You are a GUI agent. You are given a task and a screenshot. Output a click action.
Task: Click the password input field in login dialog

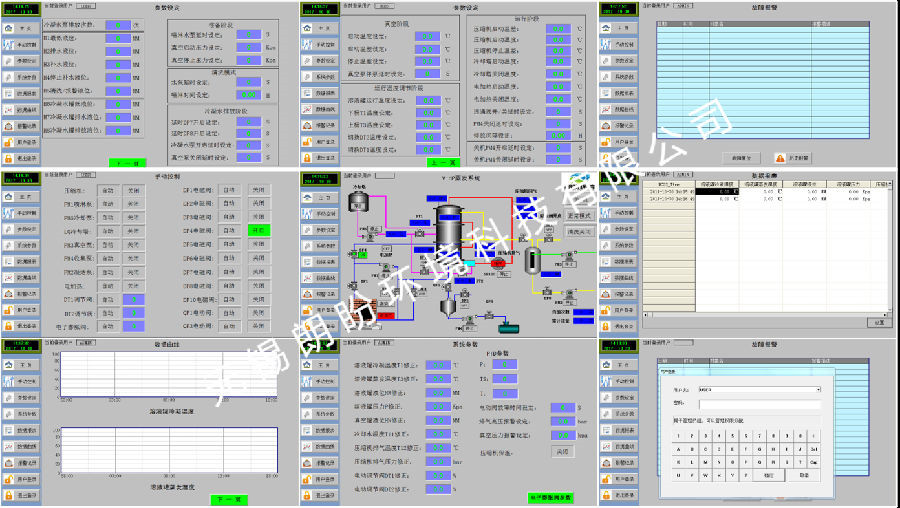coord(760,404)
